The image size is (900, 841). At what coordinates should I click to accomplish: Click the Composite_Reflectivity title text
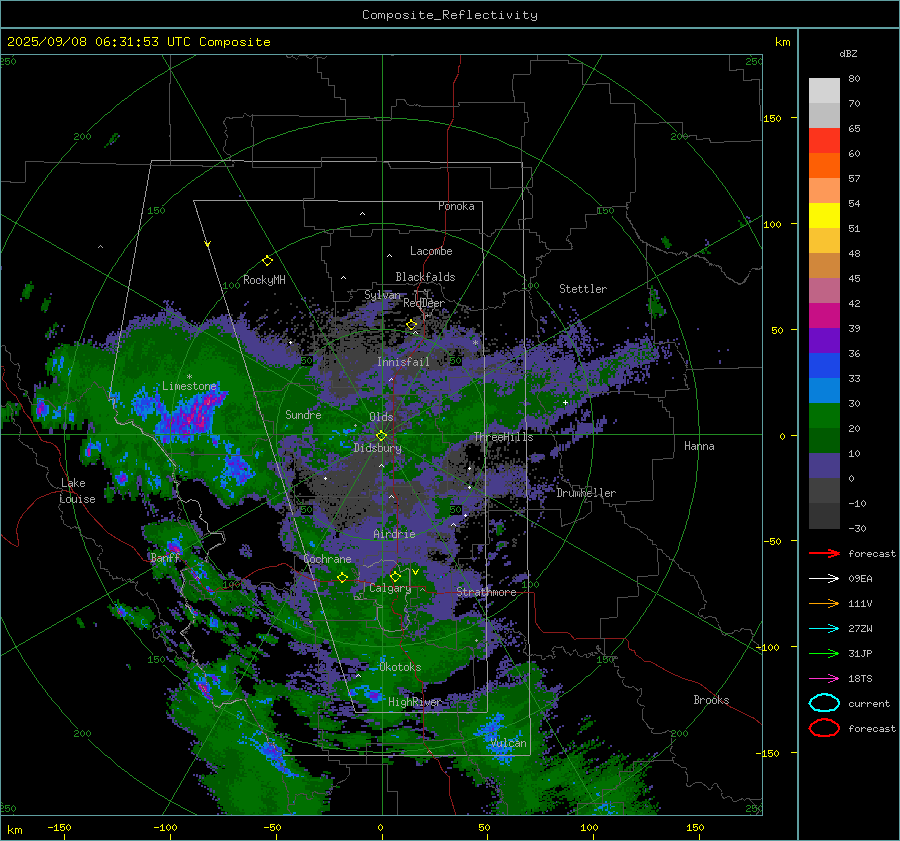(450, 15)
